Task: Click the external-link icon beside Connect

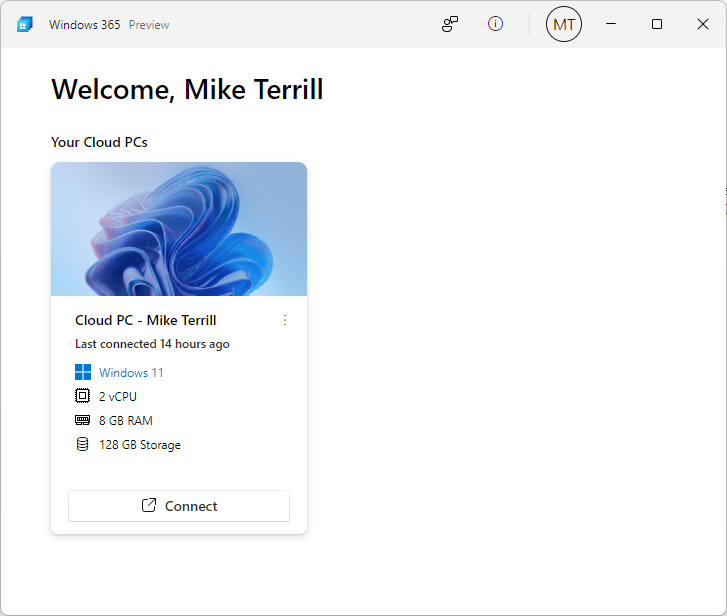Action: pyautogui.click(x=149, y=506)
